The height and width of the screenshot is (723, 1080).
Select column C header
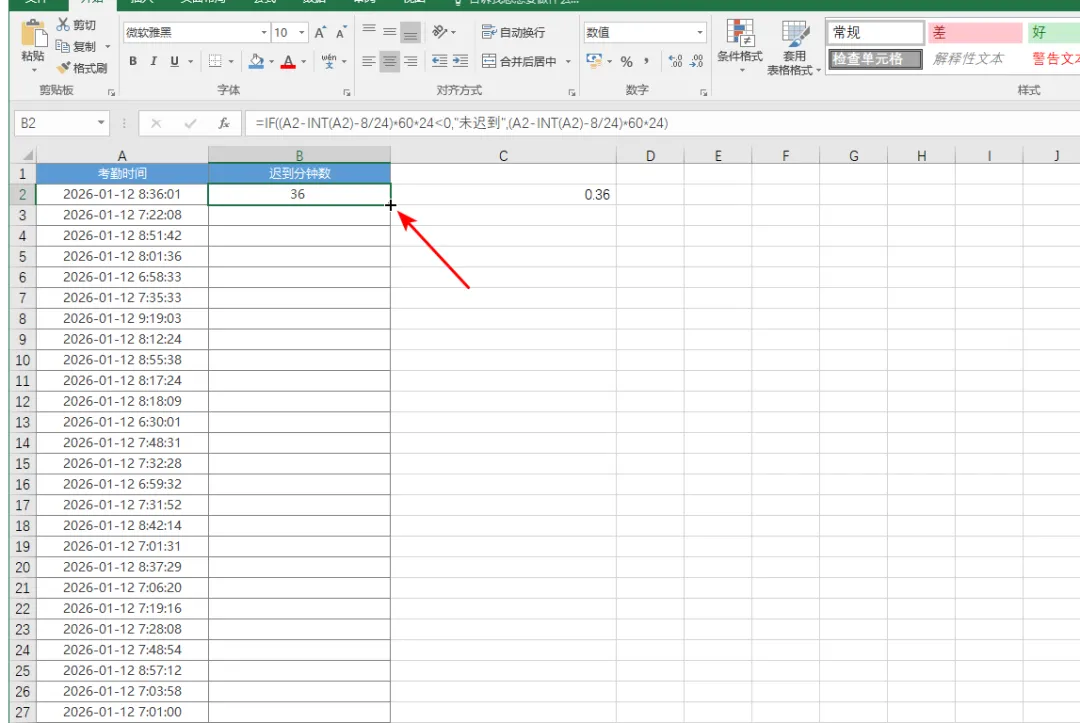(x=503, y=156)
